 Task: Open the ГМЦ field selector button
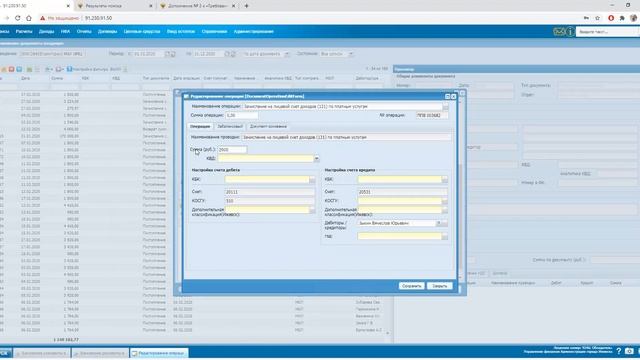[445, 236]
